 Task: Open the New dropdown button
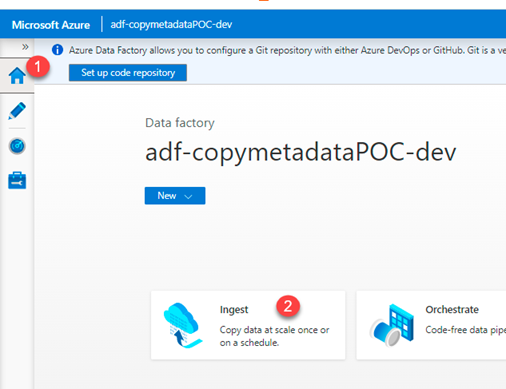pos(175,196)
